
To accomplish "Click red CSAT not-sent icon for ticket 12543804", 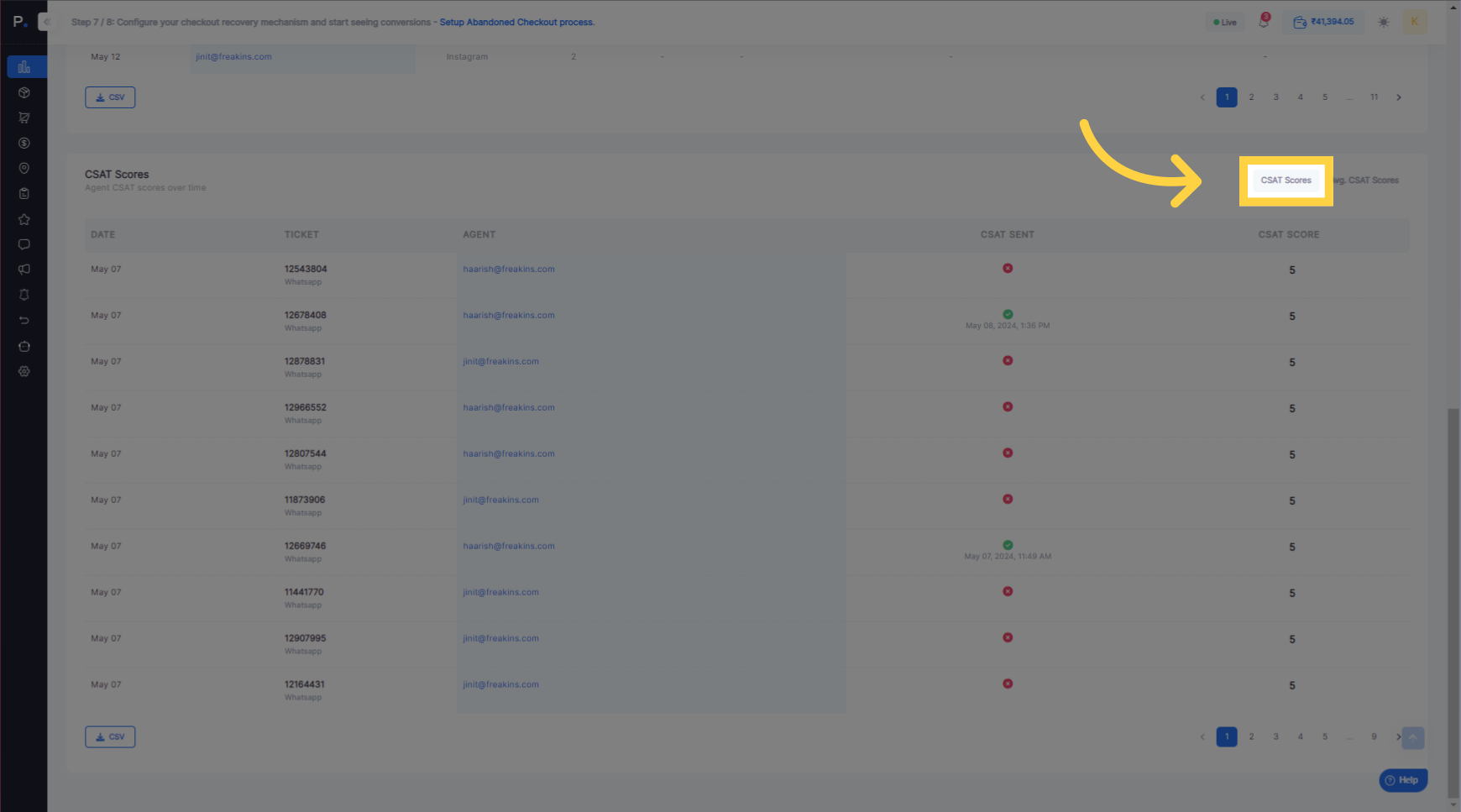I will 1008,269.
